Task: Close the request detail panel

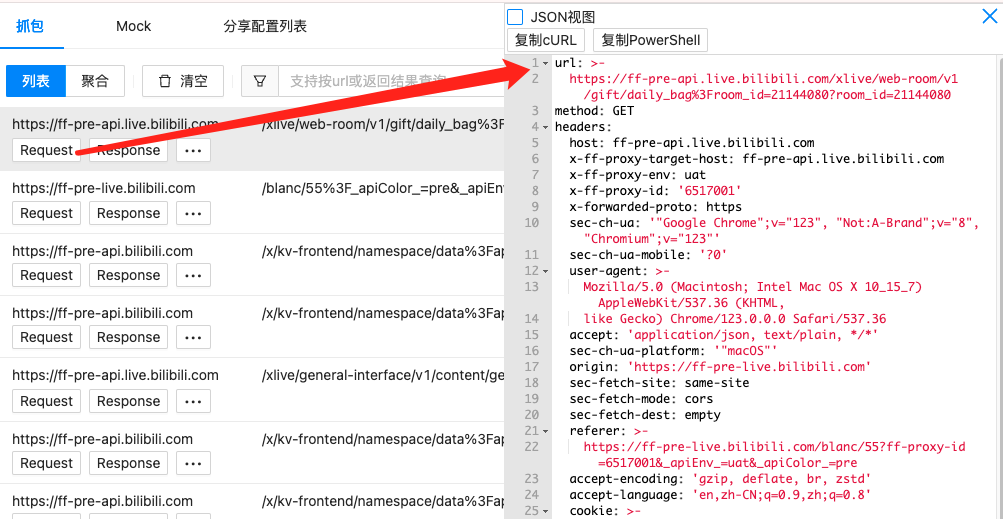Action: tap(989, 16)
